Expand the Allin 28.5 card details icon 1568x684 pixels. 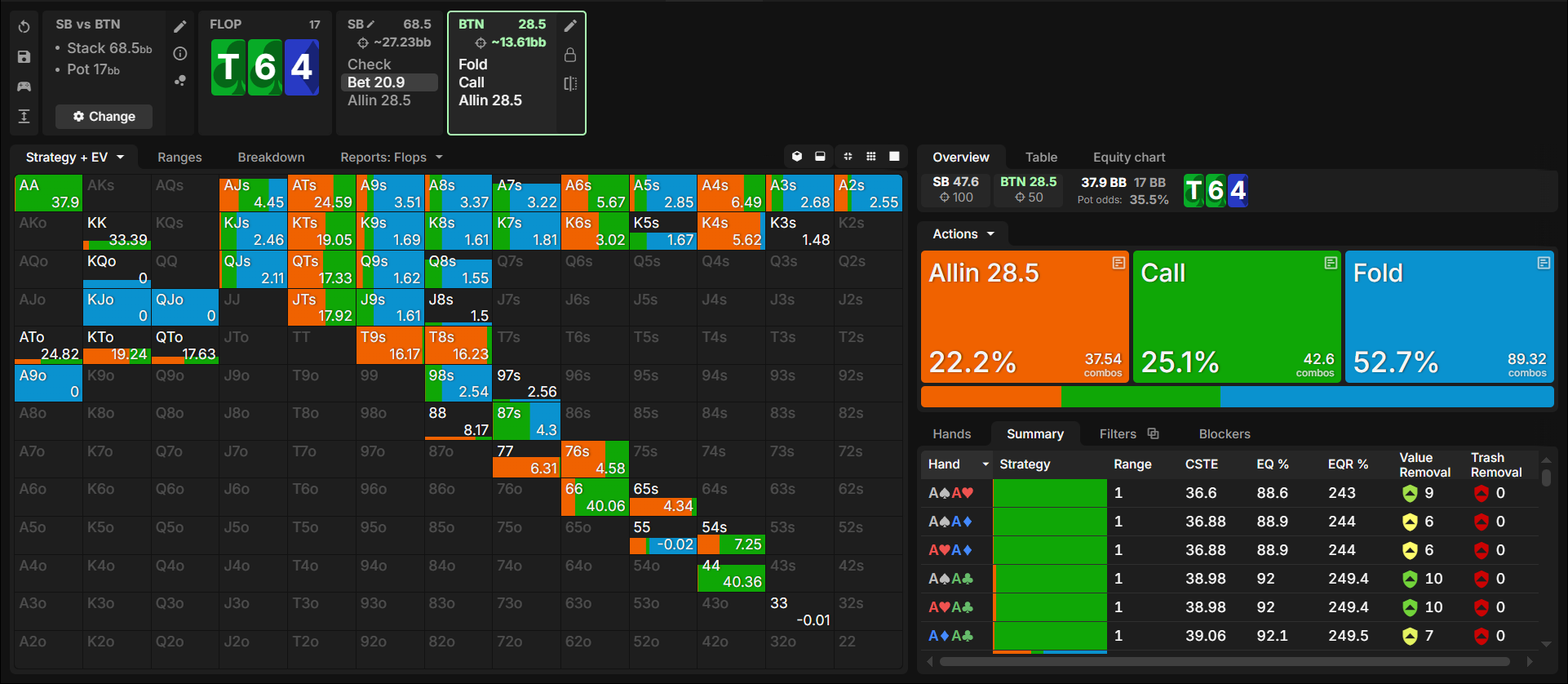coord(1118,263)
